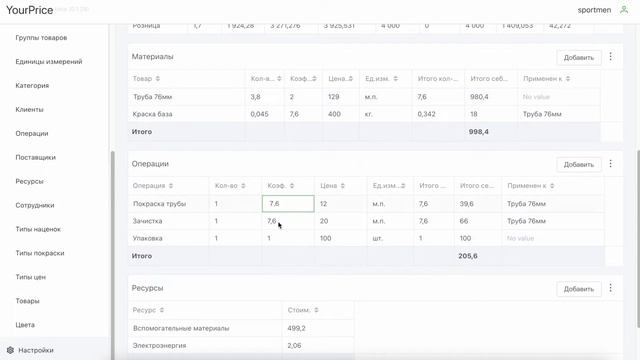This screenshot has height=360, width=640.
Task: Click Коэф. input for Покраска трубы
Action: click(x=288, y=204)
